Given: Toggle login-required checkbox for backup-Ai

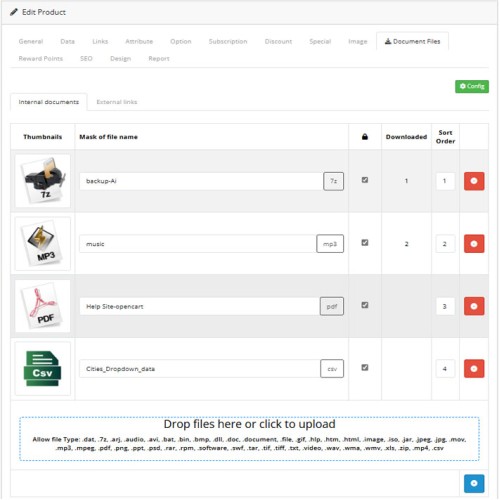Looking at the screenshot, I should point(365,180).
